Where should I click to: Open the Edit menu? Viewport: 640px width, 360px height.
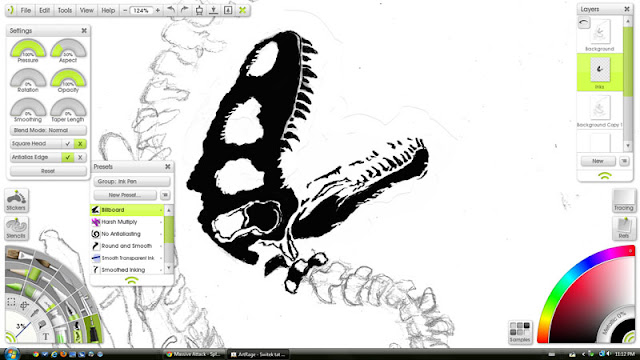(x=44, y=11)
